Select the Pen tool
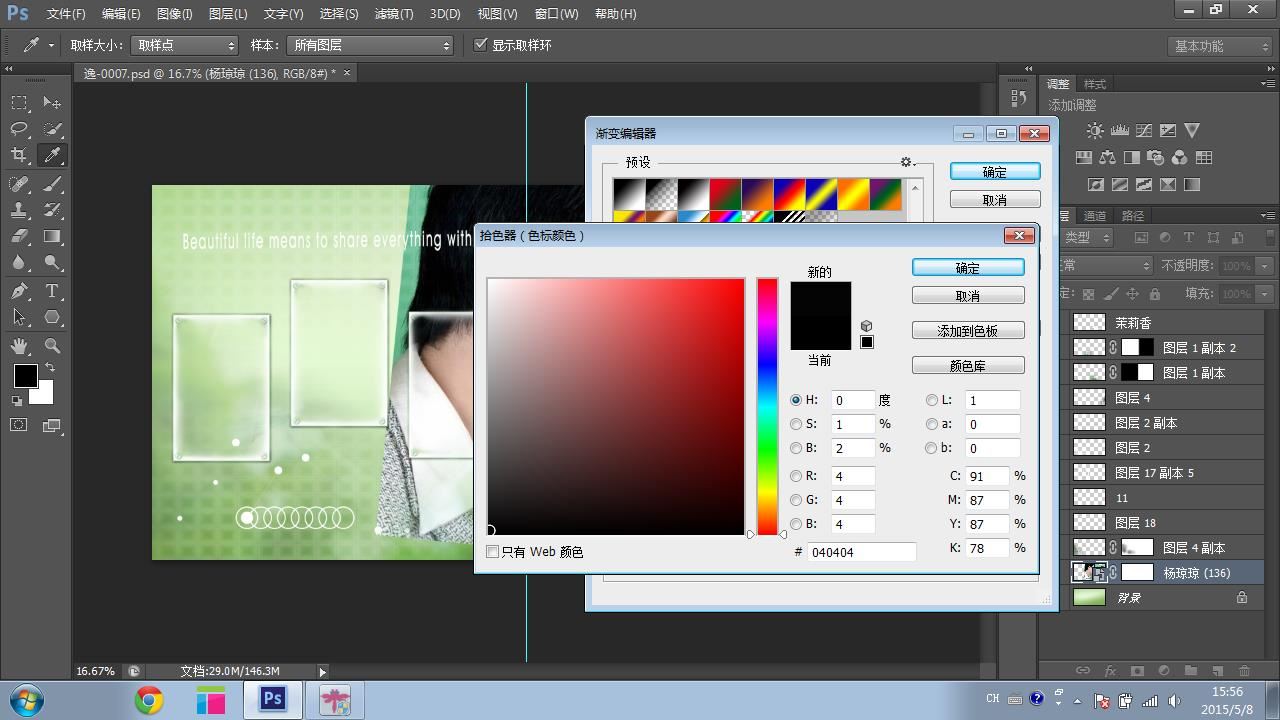Image resolution: width=1280 pixels, height=720 pixels. point(19,291)
